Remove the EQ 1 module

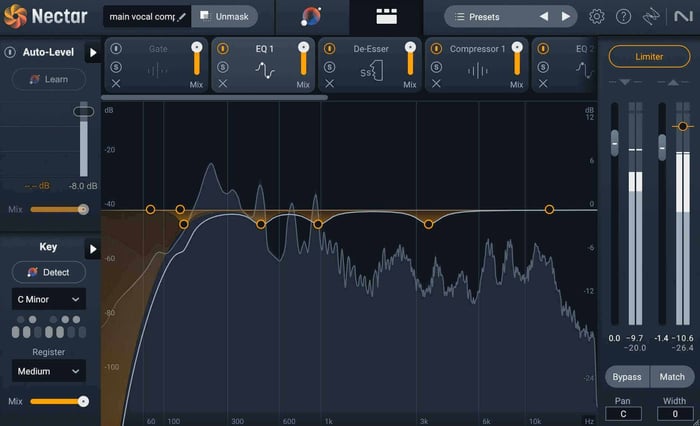(223, 84)
